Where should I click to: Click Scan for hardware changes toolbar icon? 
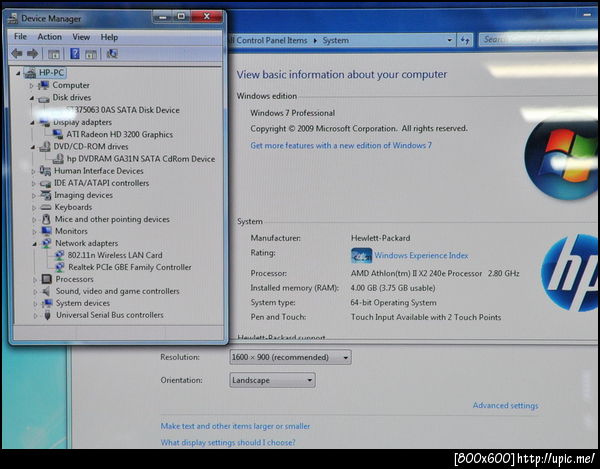(x=112, y=54)
